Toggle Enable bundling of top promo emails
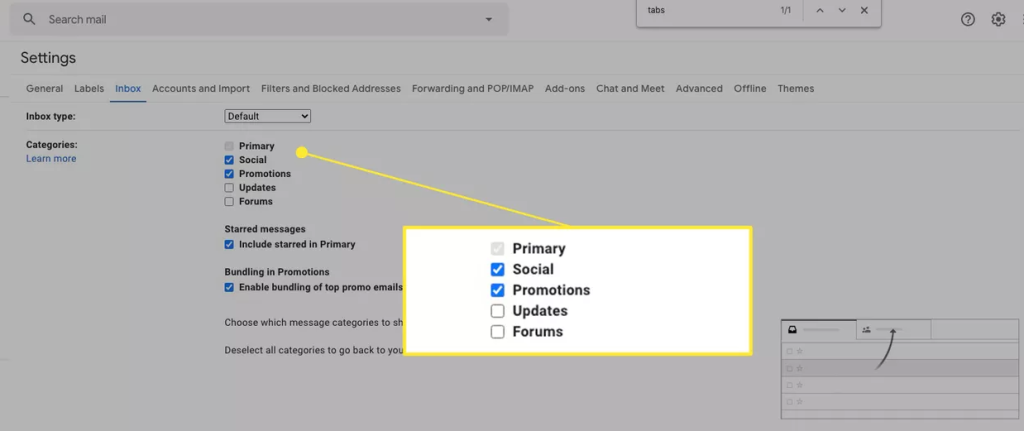1024x431 pixels. (229, 287)
